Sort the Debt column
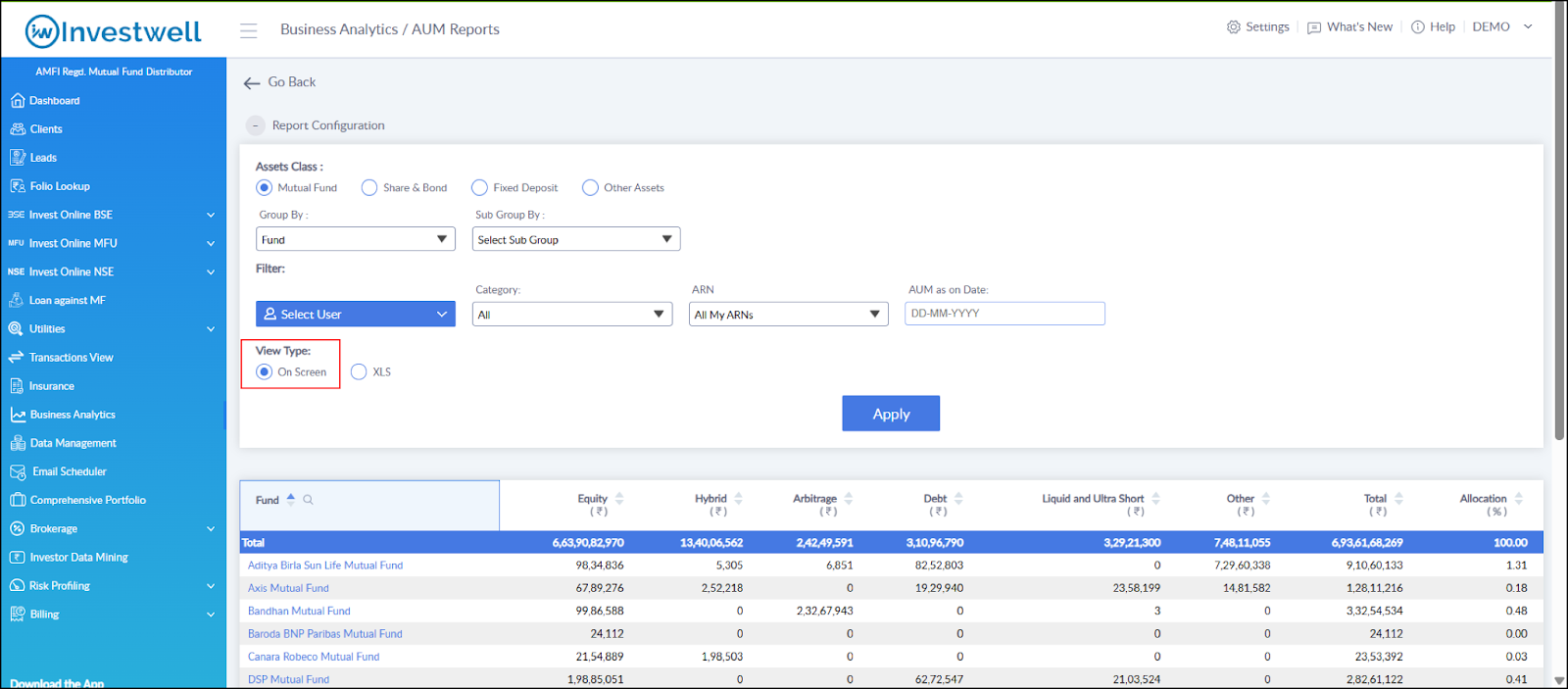Viewport: 1568px width, 689px height. [x=958, y=499]
